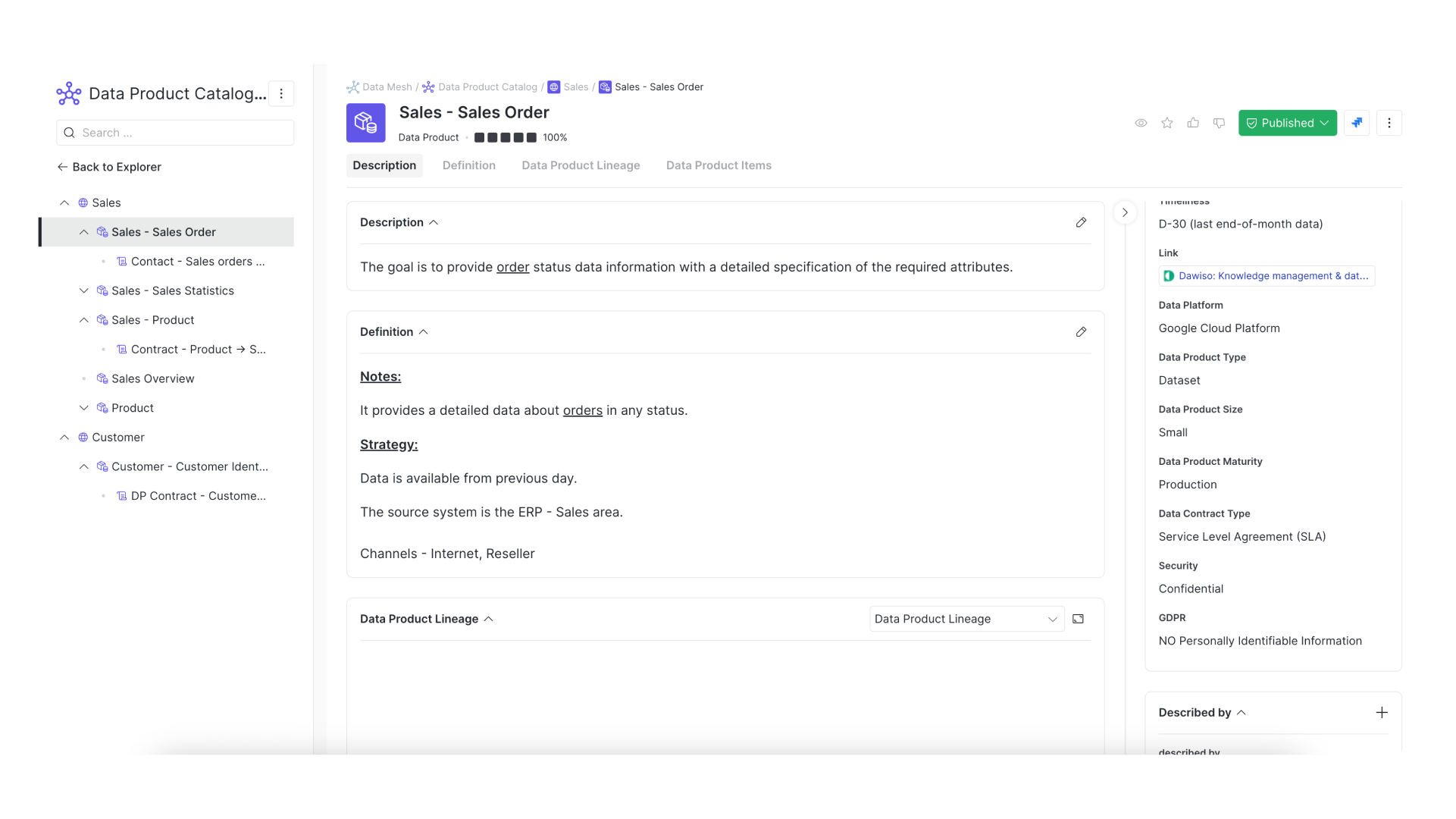Open the Data Product Catalog kebab menu
This screenshot has width=1456, height=819.
click(281, 93)
